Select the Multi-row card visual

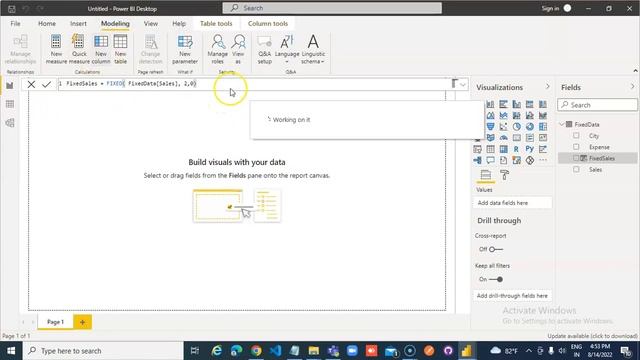(529, 138)
